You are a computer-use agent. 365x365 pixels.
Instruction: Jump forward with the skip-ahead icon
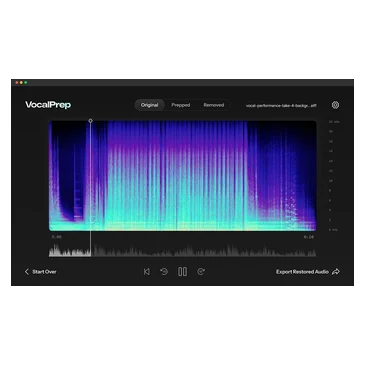201,272
